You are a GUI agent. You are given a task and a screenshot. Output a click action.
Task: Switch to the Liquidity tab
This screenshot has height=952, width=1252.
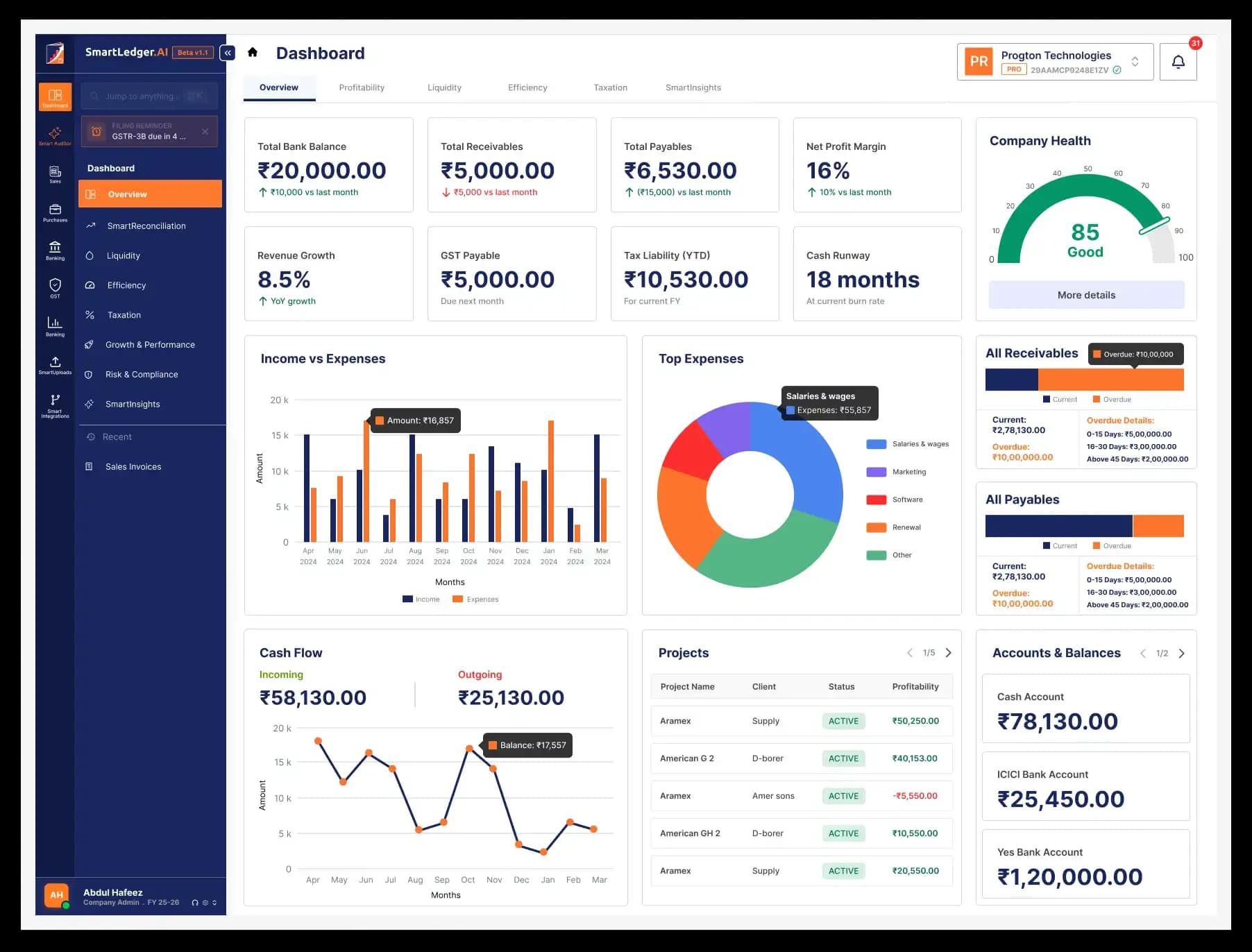[444, 87]
